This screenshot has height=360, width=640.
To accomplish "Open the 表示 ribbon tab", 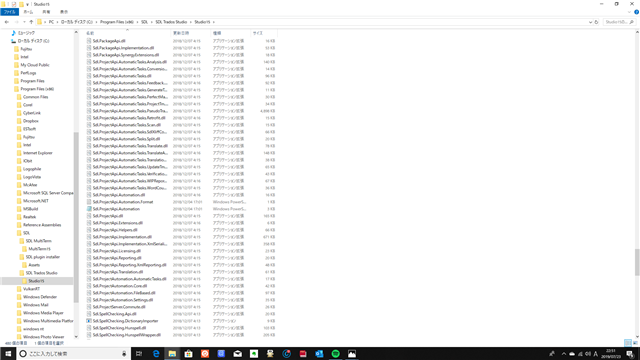I will 64,12.
